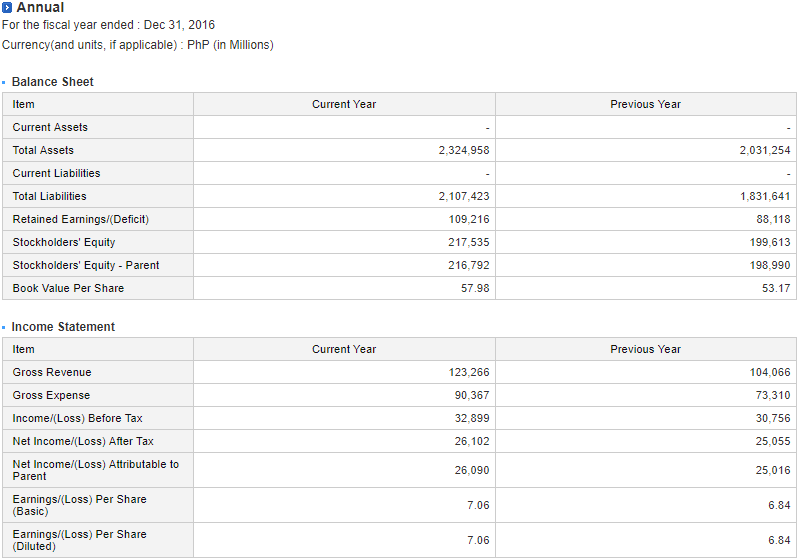Click the Retained Earnings/(Deficit) row label
Screen dimensions: 799x560
(81, 219)
